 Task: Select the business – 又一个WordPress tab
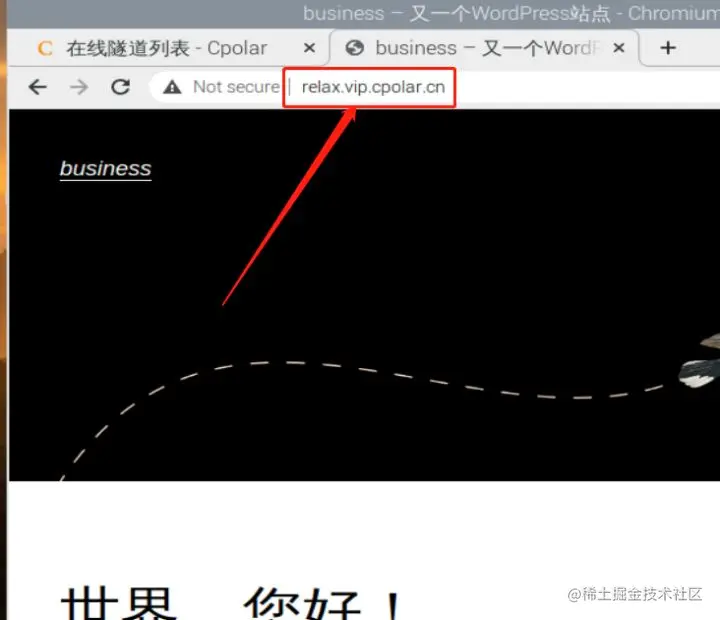(x=484, y=48)
